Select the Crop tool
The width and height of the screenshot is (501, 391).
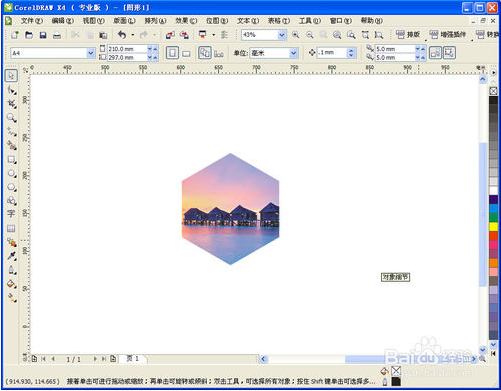tap(12, 104)
